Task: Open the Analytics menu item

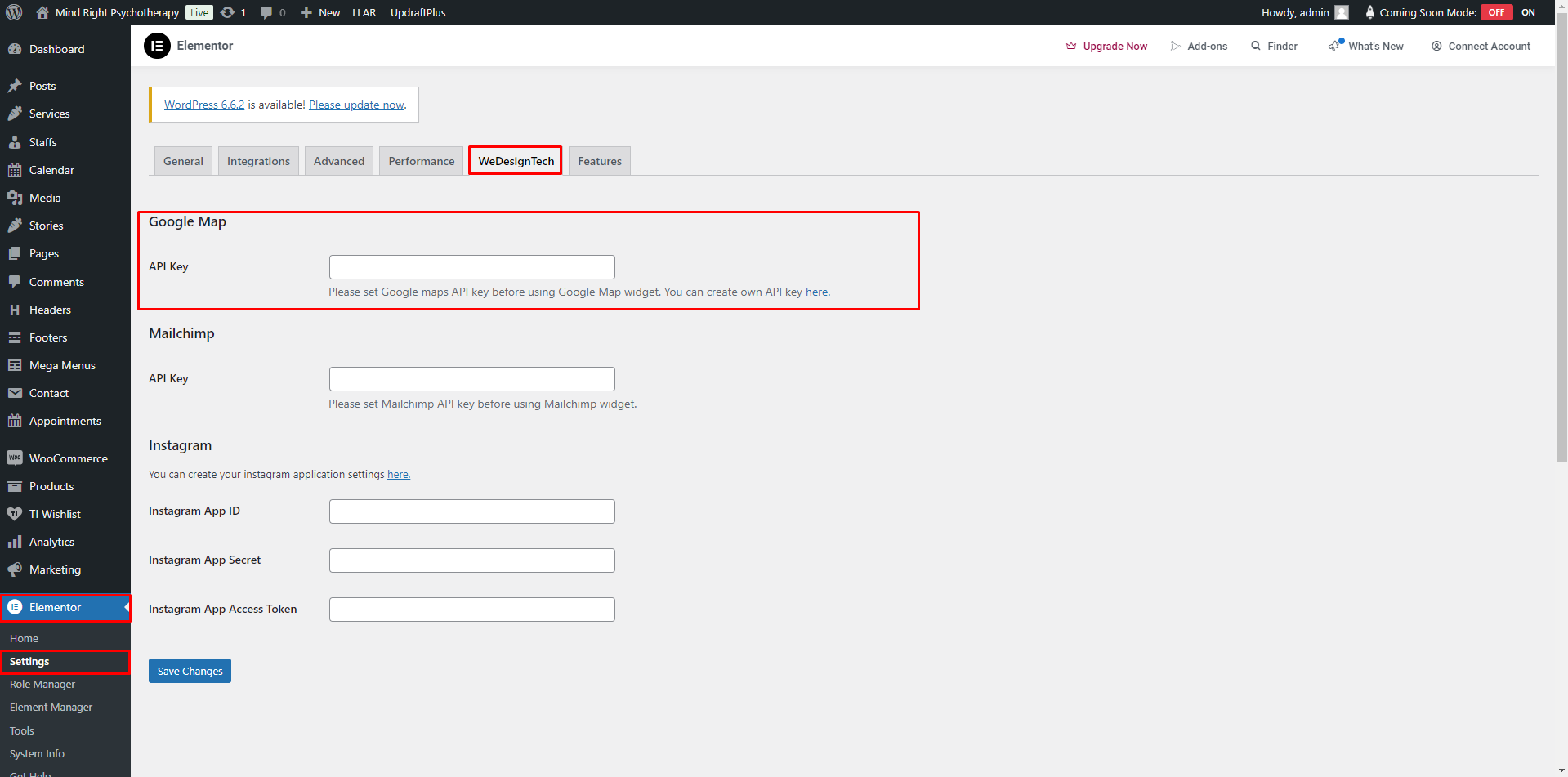Action: [65, 542]
